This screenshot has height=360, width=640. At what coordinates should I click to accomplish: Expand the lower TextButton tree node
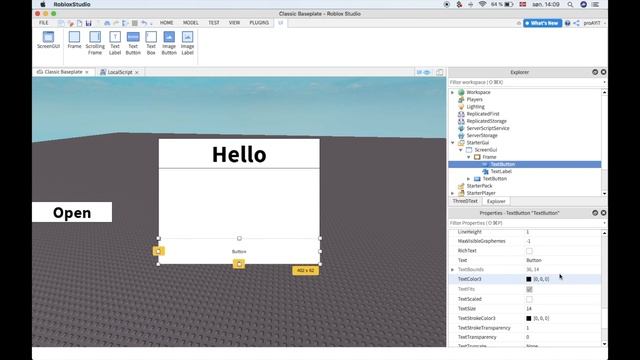click(x=469, y=179)
